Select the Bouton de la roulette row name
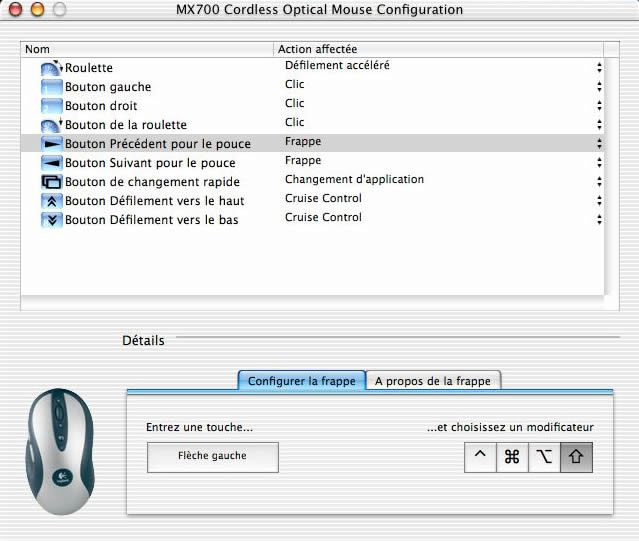The width and height of the screenshot is (639, 541). click(x=126, y=125)
